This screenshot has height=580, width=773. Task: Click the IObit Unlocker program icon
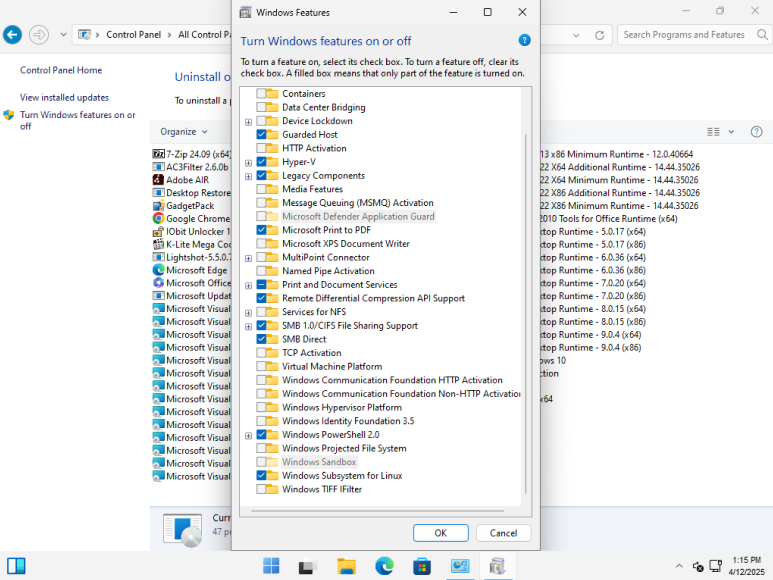[x=158, y=232]
